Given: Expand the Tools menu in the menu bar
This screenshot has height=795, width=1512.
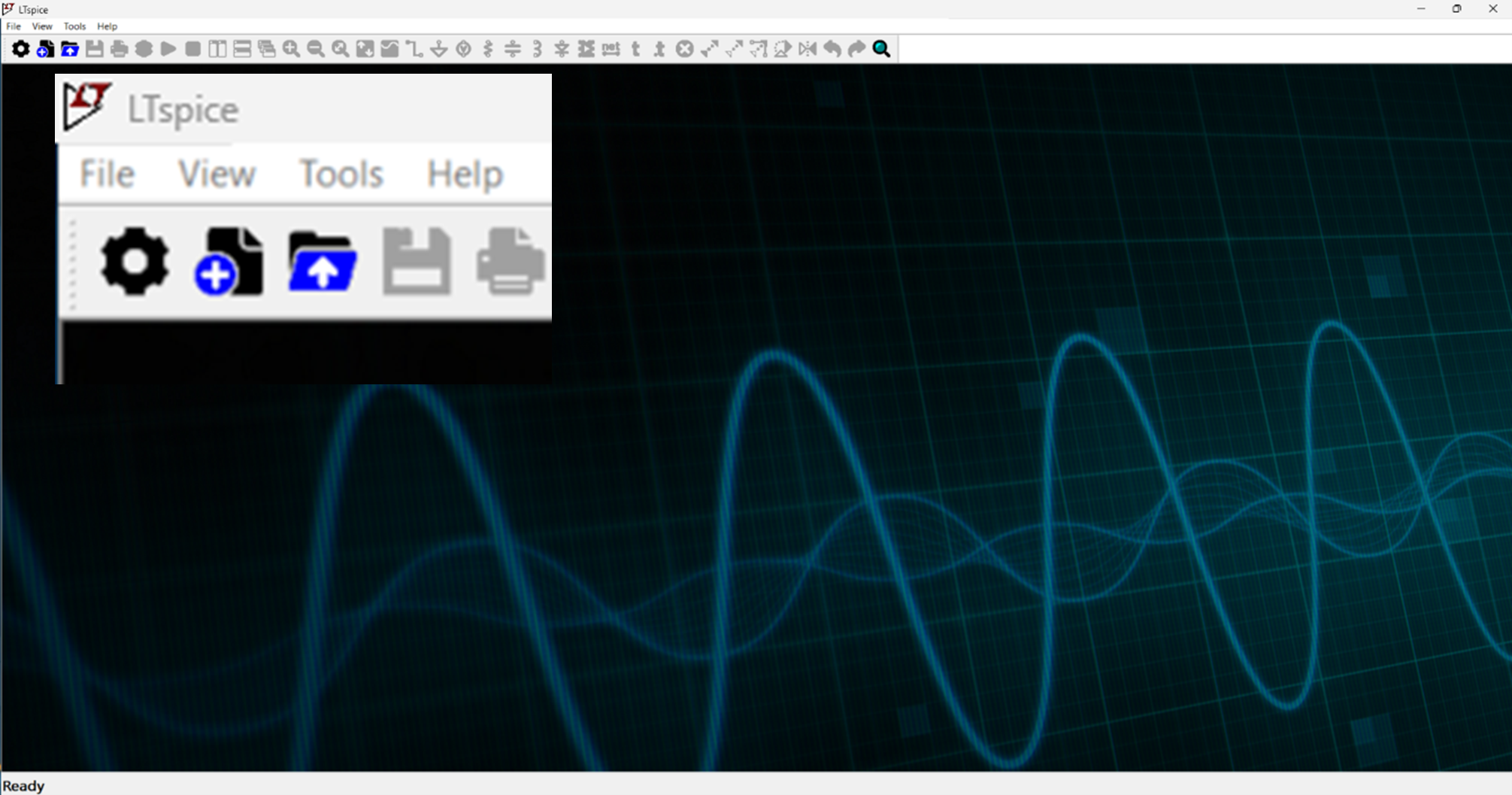Looking at the screenshot, I should 74,26.
